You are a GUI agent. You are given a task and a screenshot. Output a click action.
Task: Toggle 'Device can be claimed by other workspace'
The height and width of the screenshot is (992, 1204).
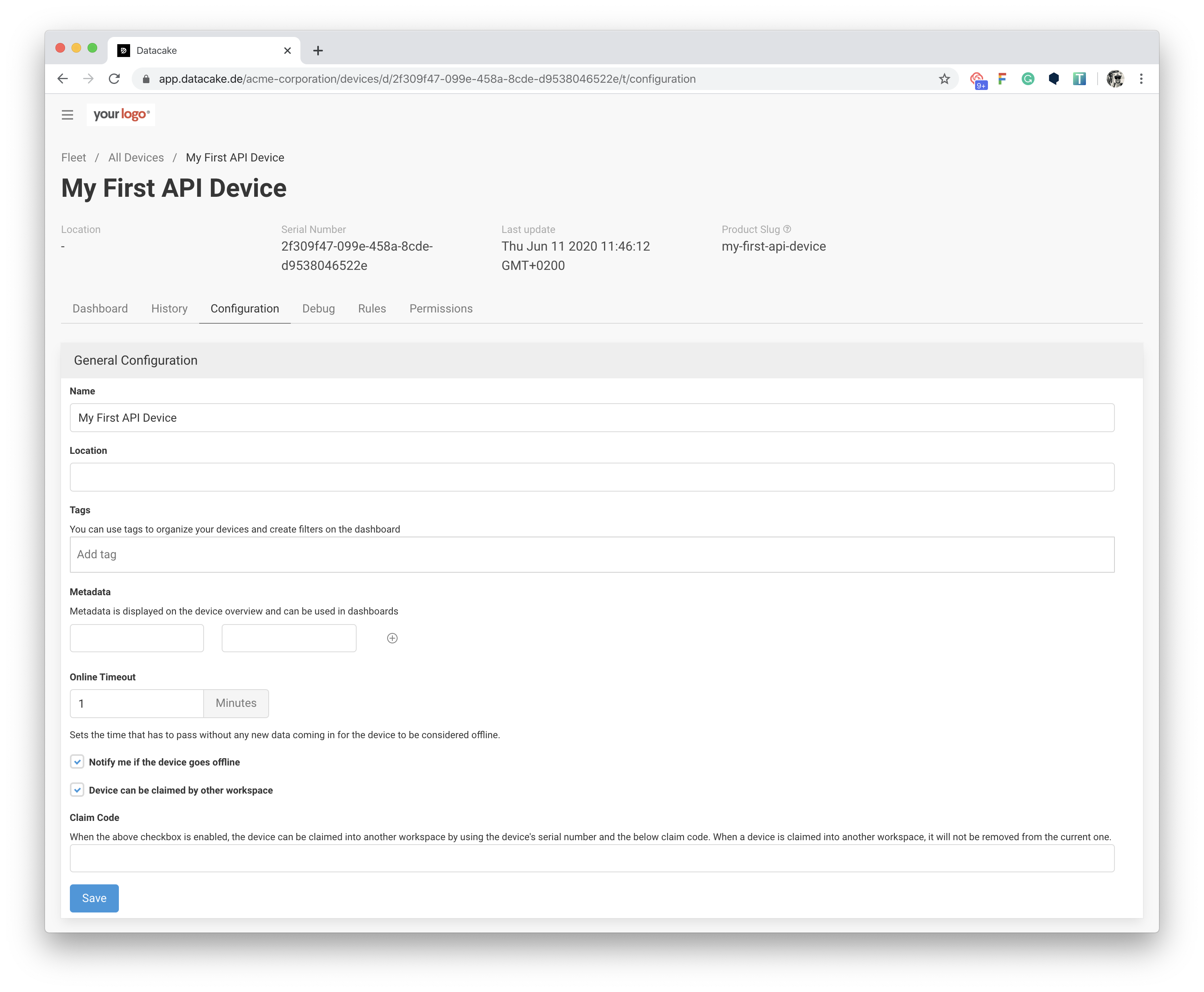(x=77, y=790)
